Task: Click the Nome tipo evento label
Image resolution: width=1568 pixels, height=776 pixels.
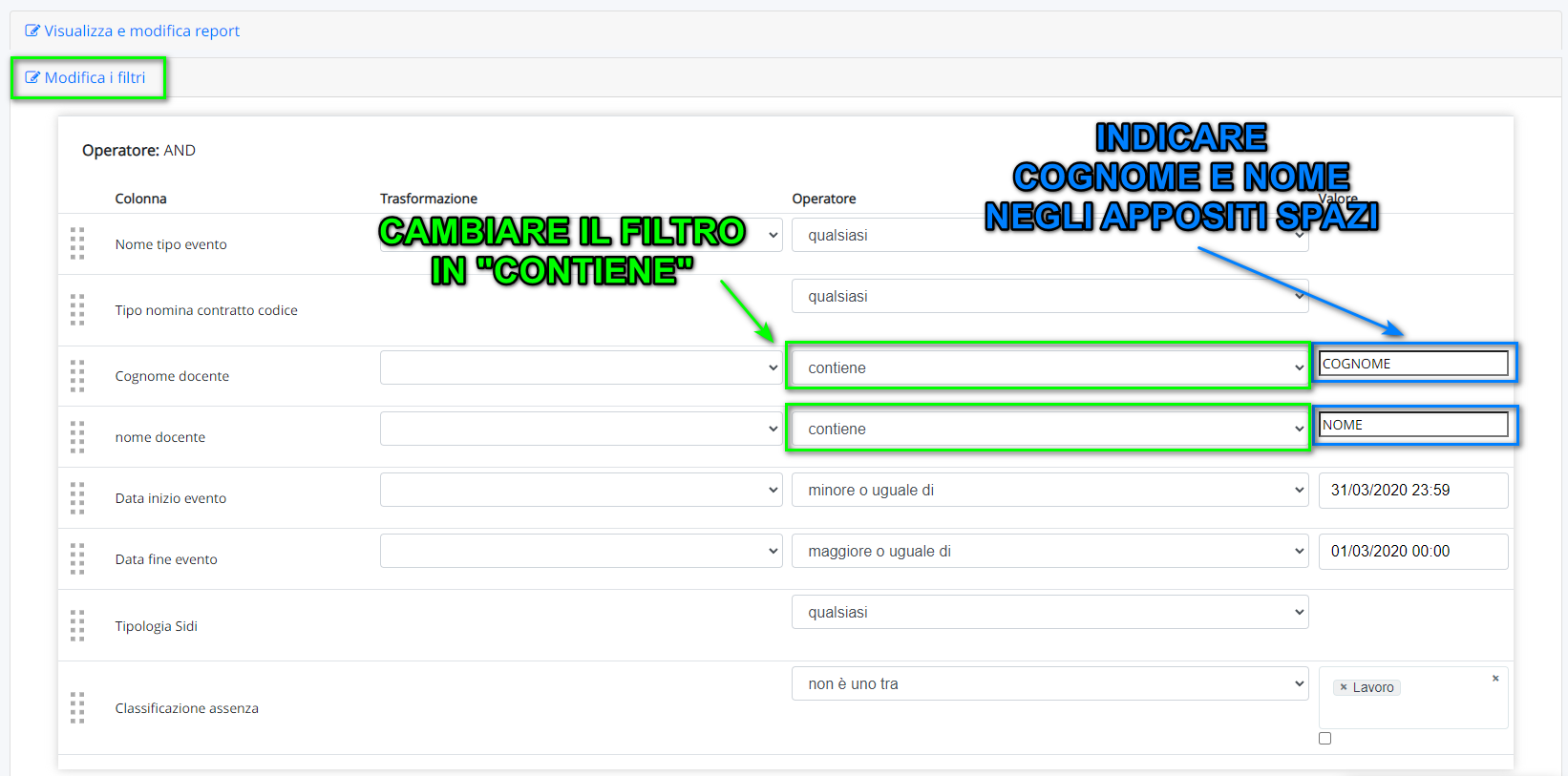Action: point(171,244)
